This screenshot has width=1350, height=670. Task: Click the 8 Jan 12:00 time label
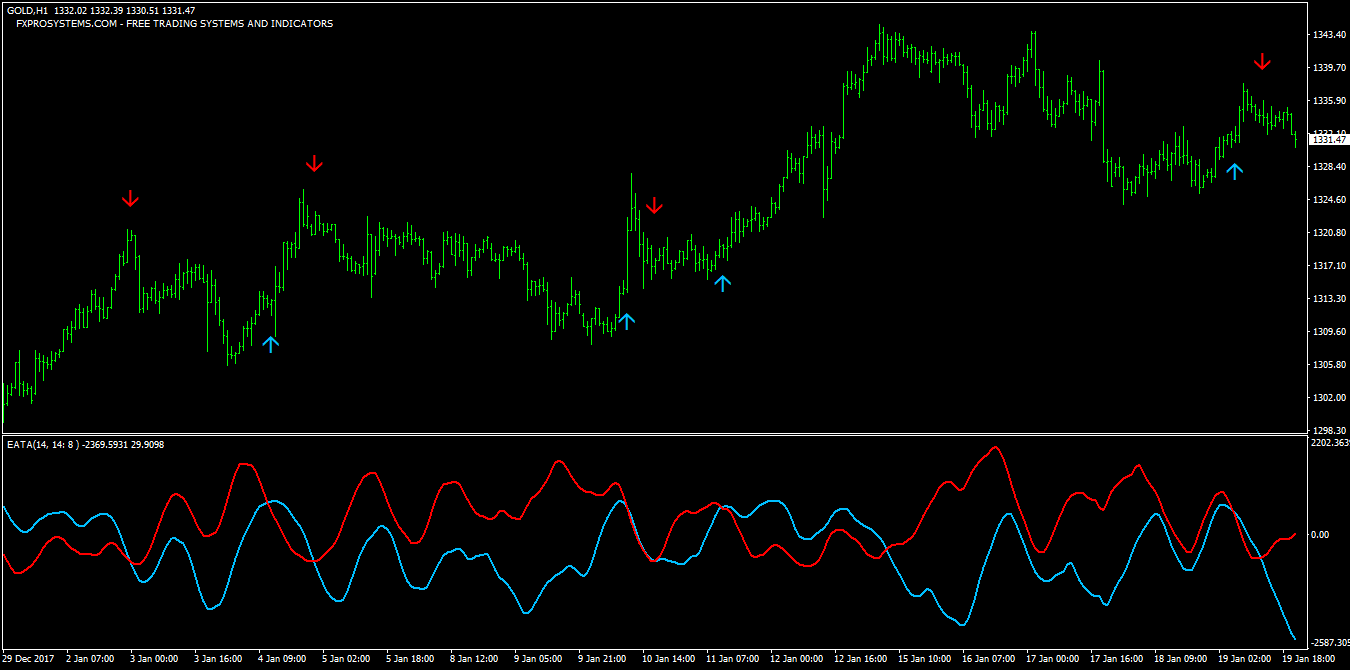pyautogui.click(x=474, y=659)
